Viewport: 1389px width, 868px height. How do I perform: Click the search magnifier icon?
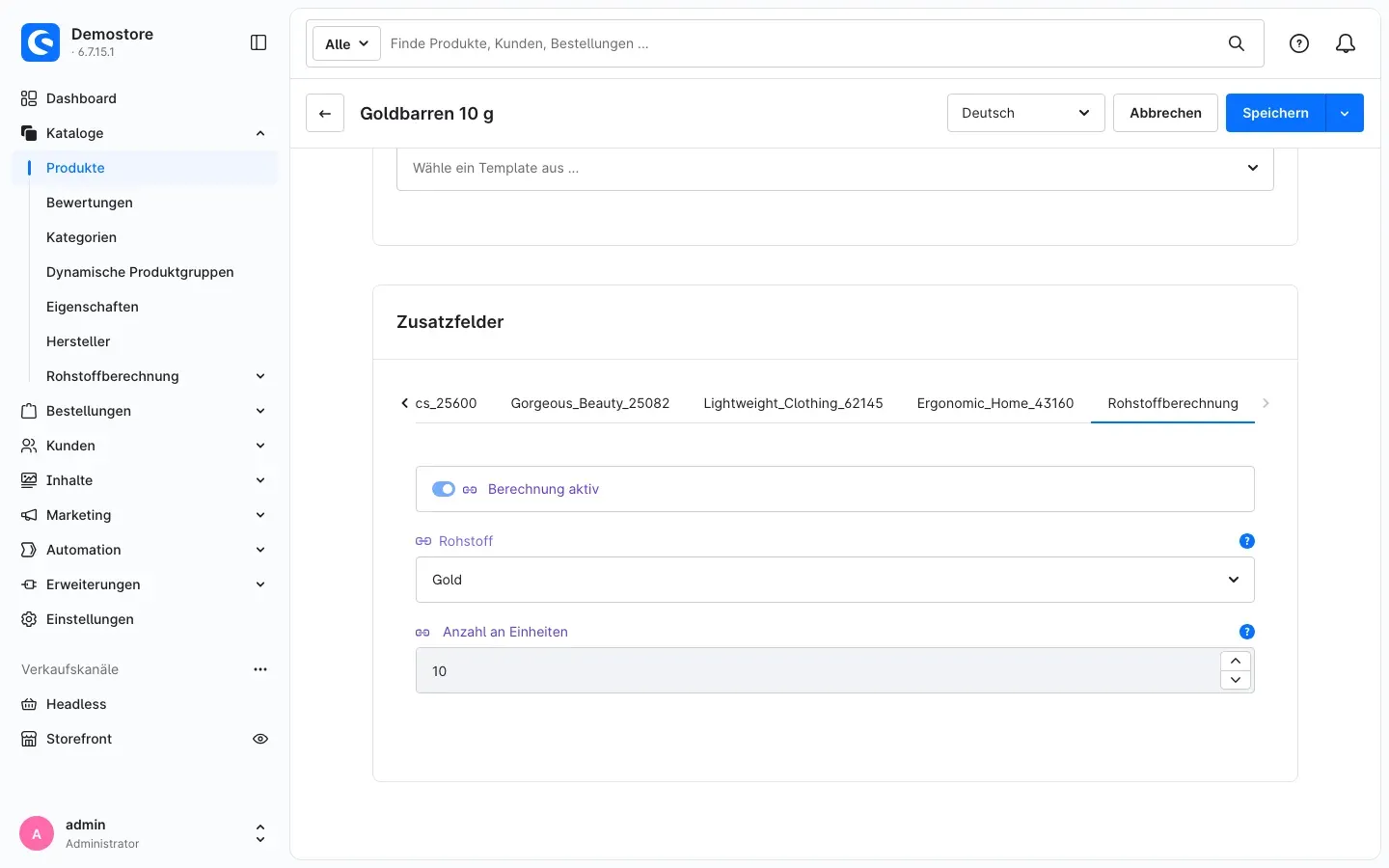click(x=1237, y=43)
